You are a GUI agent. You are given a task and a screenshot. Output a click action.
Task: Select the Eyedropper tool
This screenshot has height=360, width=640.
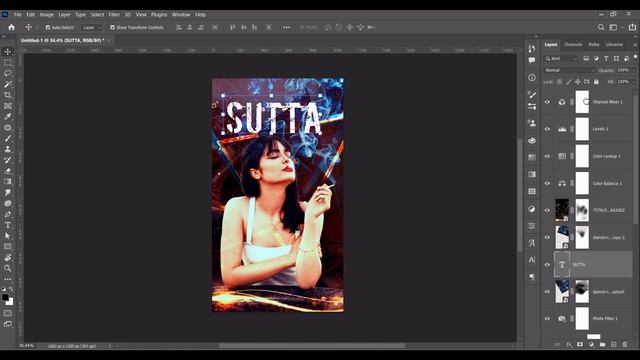(x=8, y=117)
